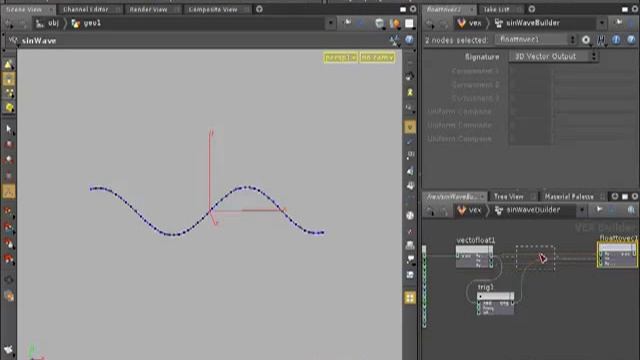Click the network editor find icon
The height and width of the screenshot is (360, 640).
pyautogui.click(x=631, y=210)
